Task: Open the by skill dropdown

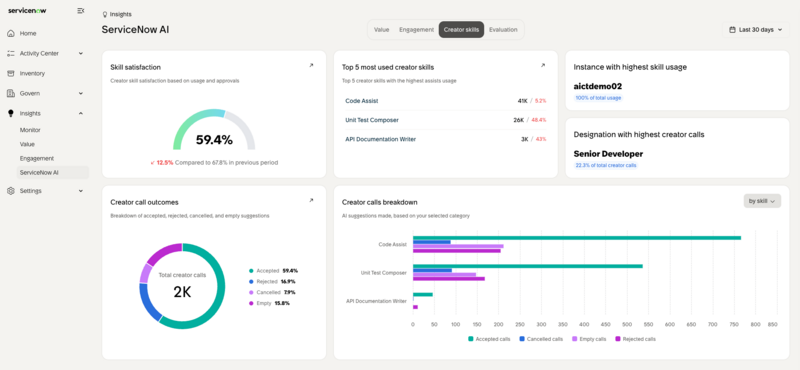Action: click(762, 201)
